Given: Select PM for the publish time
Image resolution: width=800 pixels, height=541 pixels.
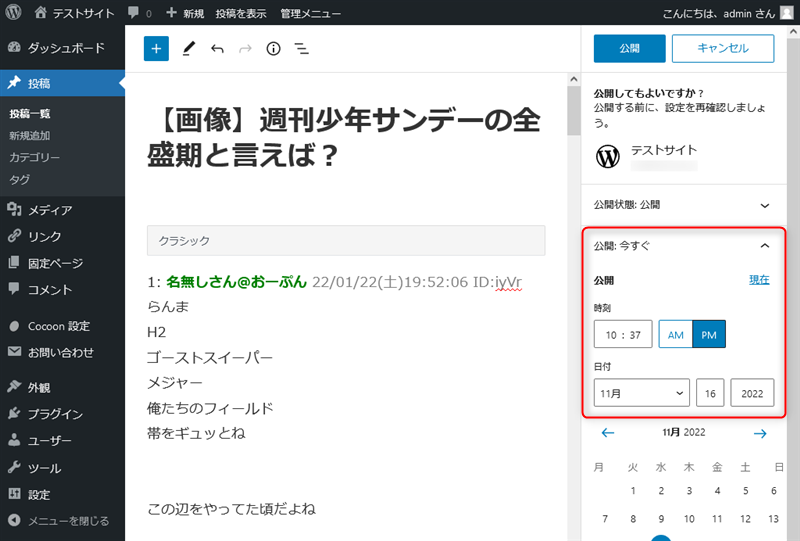Looking at the screenshot, I should [709, 334].
